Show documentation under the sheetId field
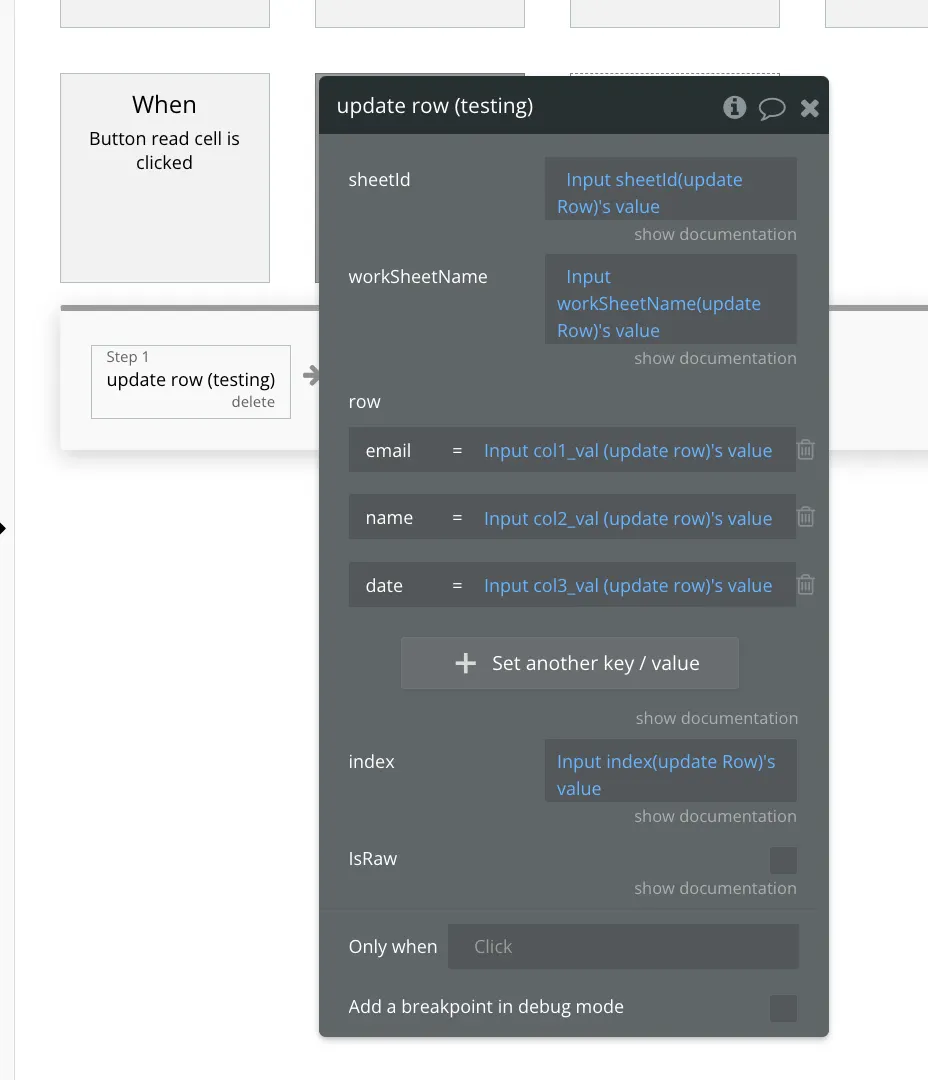928x1080 pixels. pyautogui.click(x=715, y=234)
